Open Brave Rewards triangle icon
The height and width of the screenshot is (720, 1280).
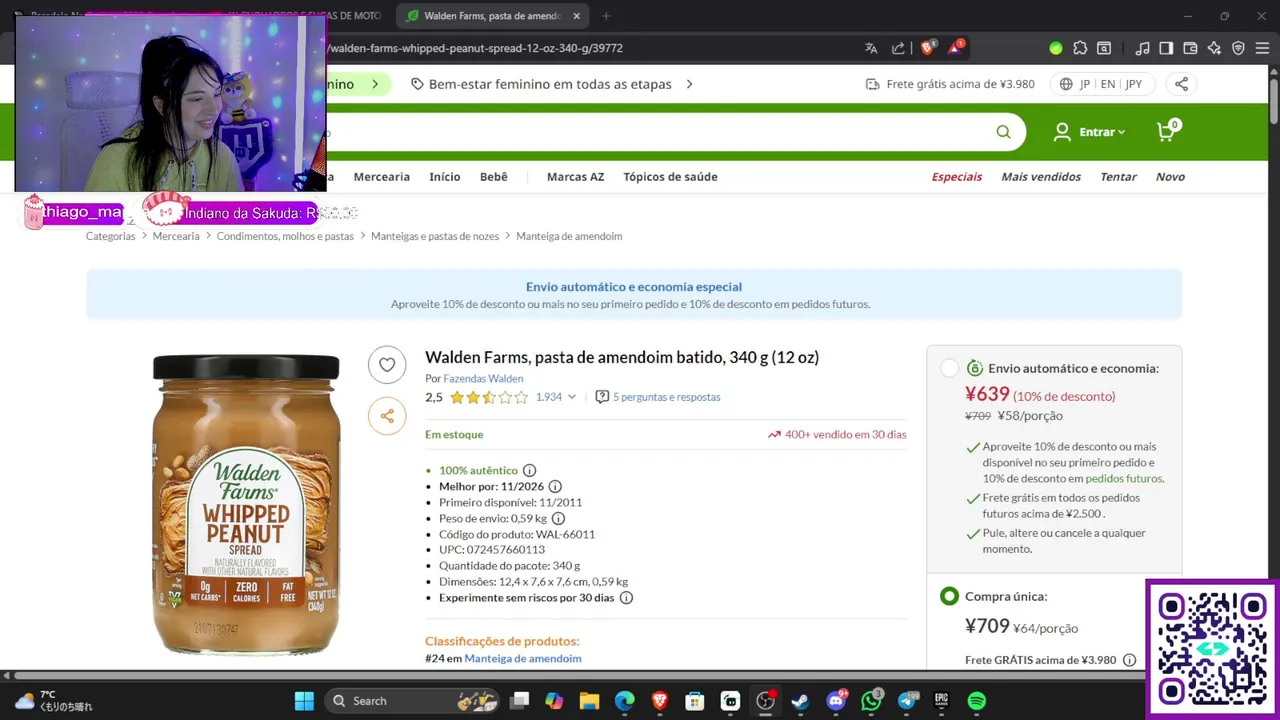pyautogui.click(x=956, y=48)
